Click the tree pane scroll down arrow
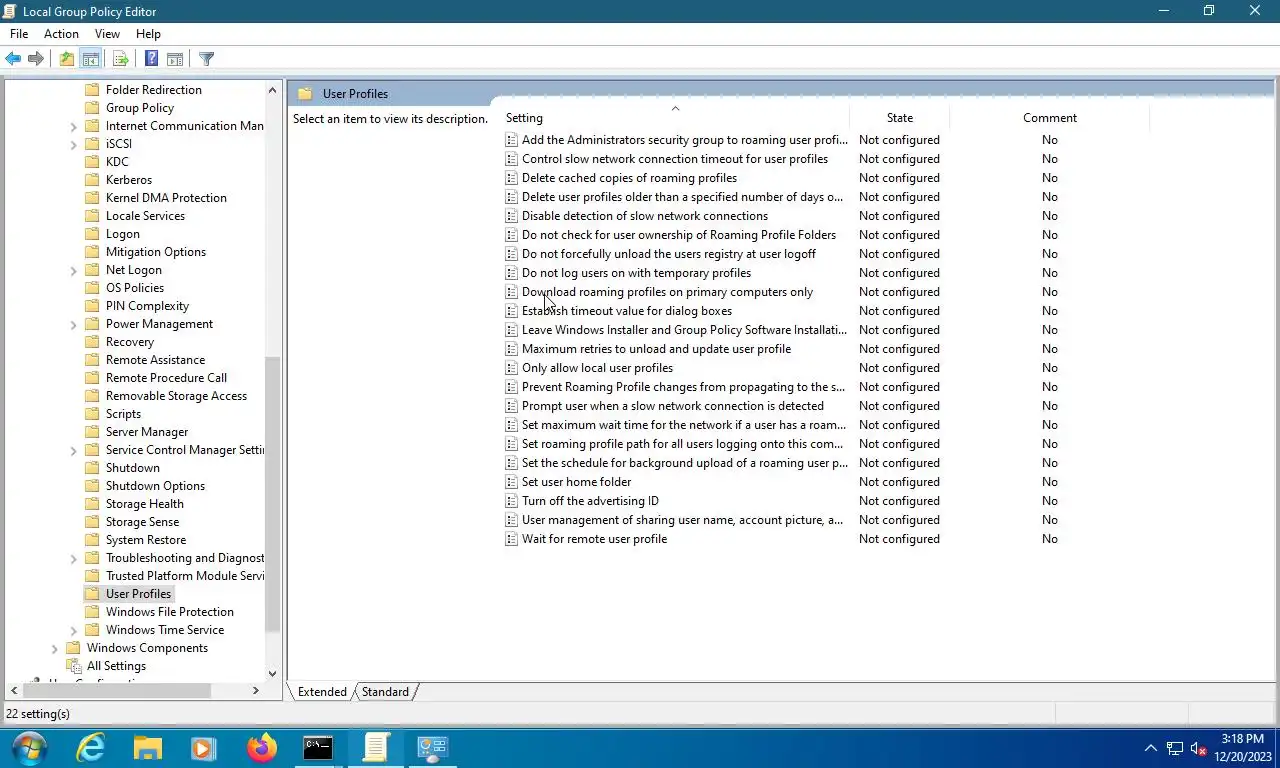The width and height of the screenshot is (1280, 768). point(272,674)
